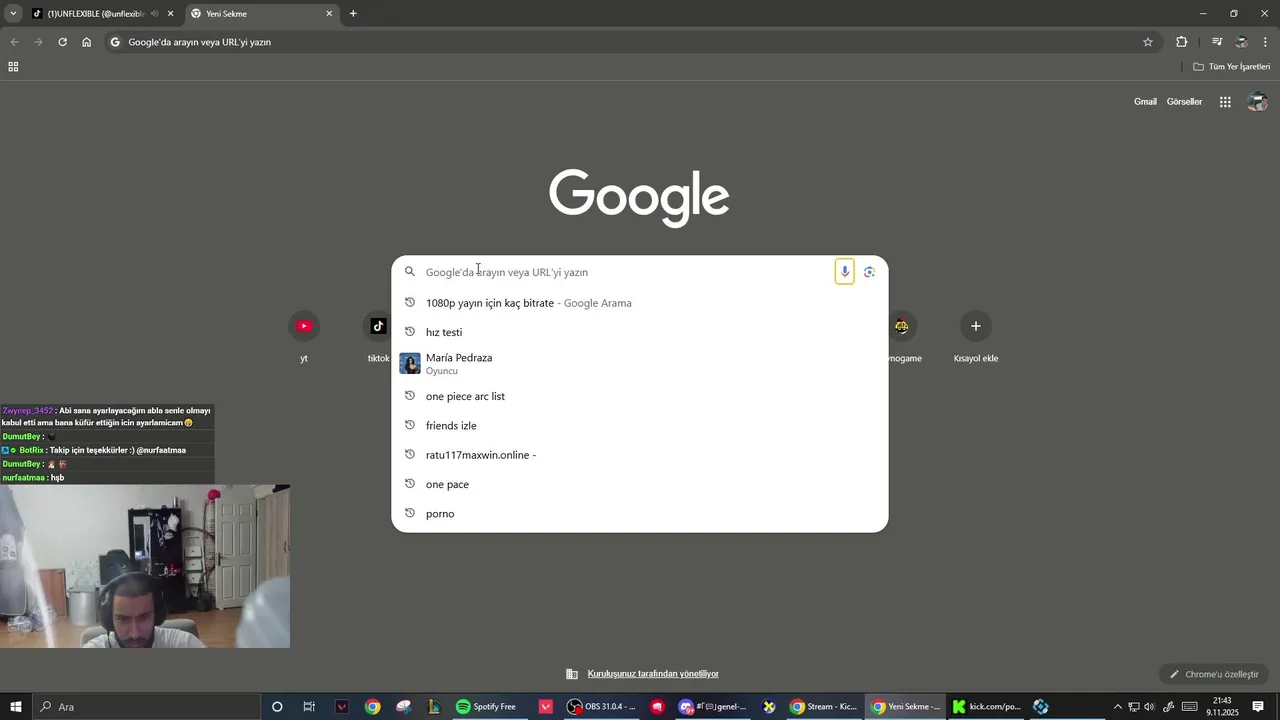Click the back navigation arrow
Screen dimensions: 1280x720
pyautogui.click(x=14, y=42)
